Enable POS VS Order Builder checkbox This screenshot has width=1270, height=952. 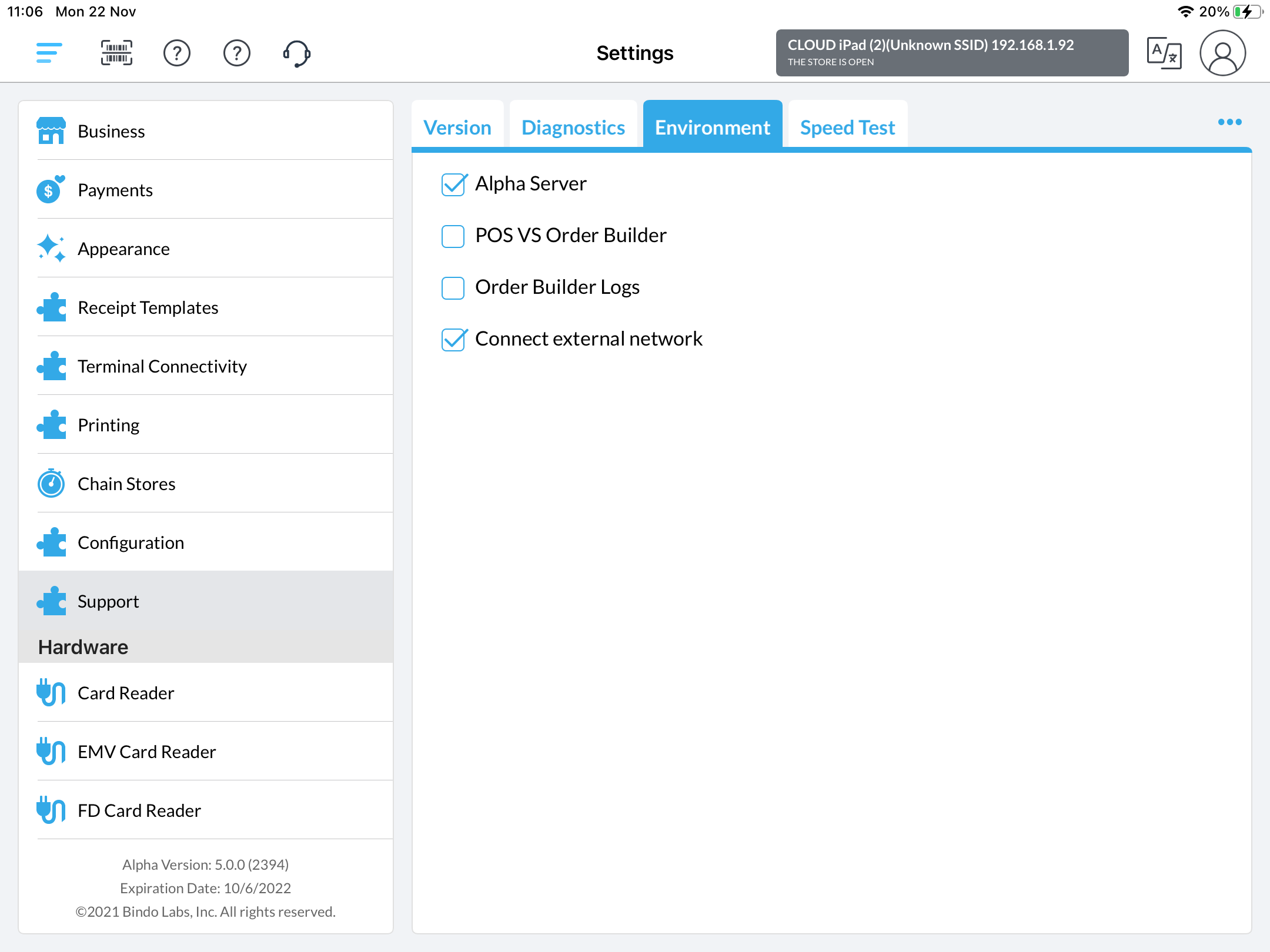click(x=453, y=236)
